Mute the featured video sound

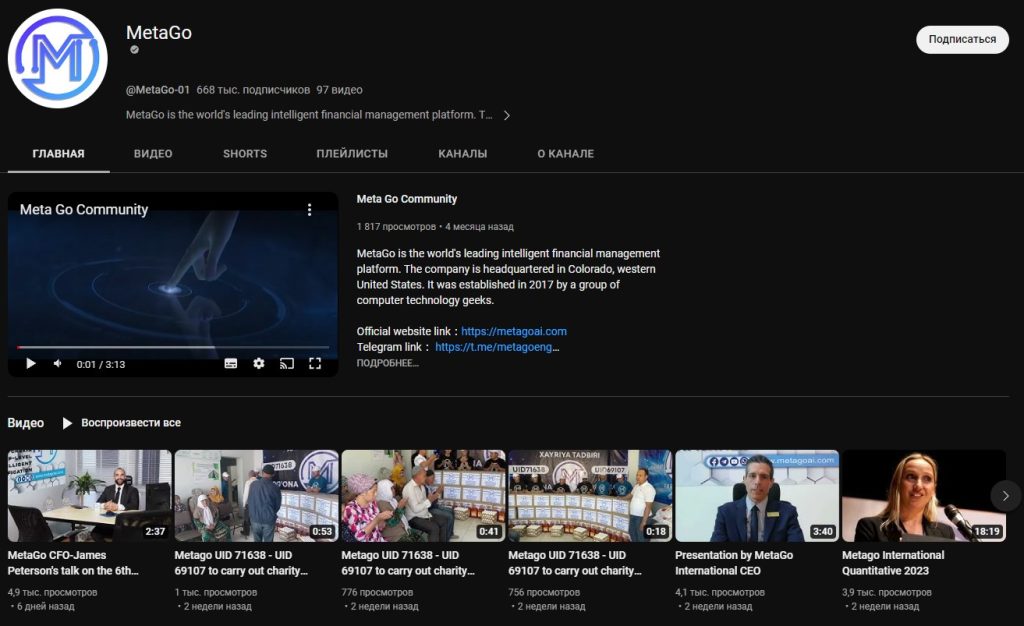(x=57, y=364)
